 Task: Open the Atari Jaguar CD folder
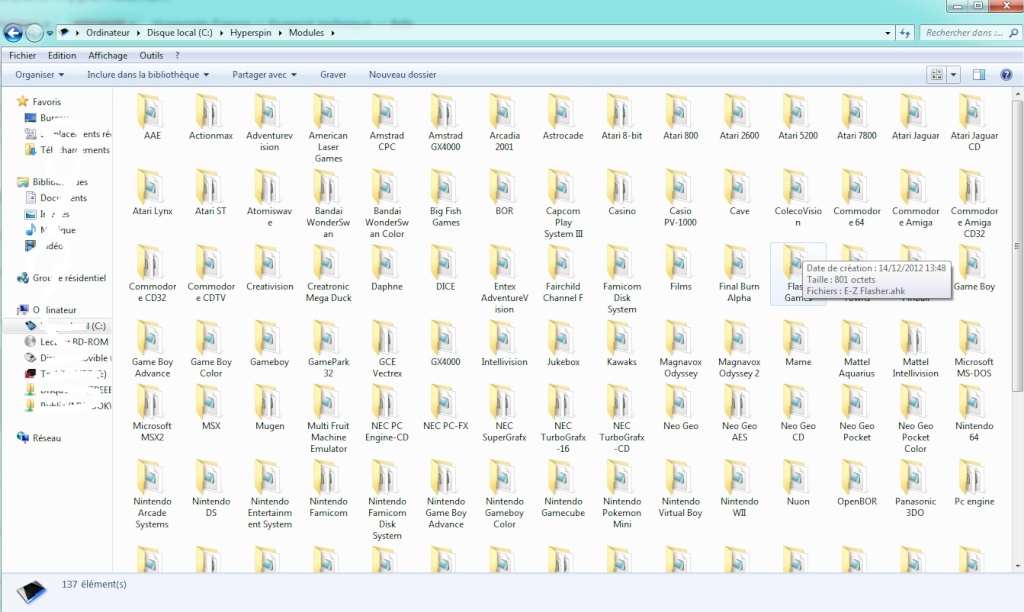[974, 123]
